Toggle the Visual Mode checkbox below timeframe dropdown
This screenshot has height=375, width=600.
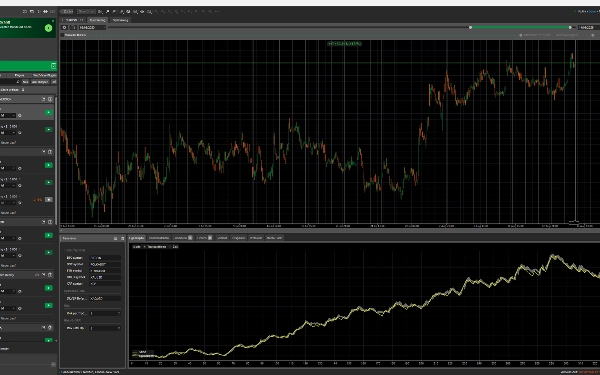[x=63, y=35]
